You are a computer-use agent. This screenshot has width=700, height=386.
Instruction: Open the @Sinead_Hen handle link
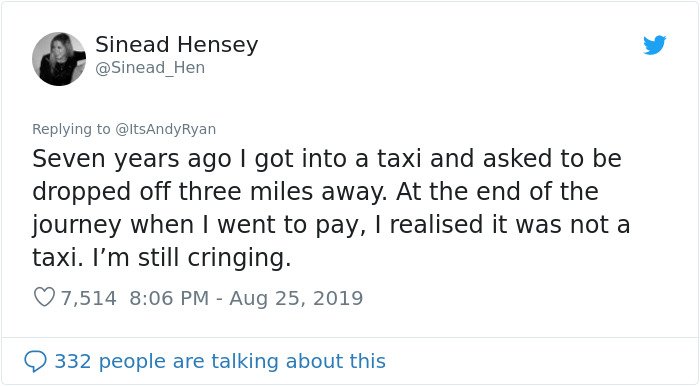pos(150,68)
